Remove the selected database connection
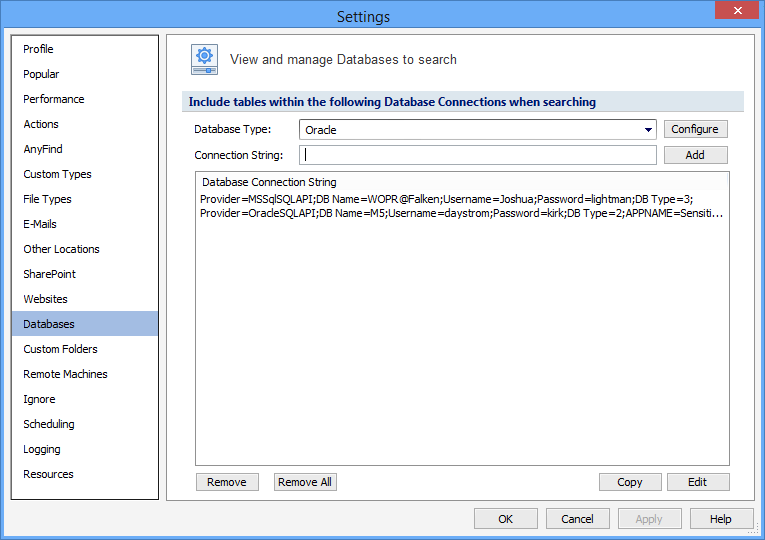 coord(226,482)
